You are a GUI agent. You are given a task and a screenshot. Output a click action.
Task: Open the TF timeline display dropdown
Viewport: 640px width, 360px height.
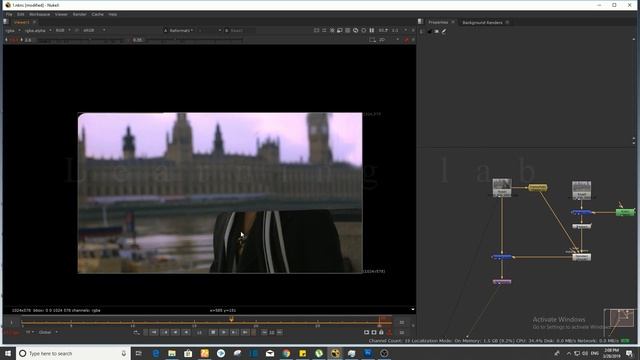coord(30,332)
